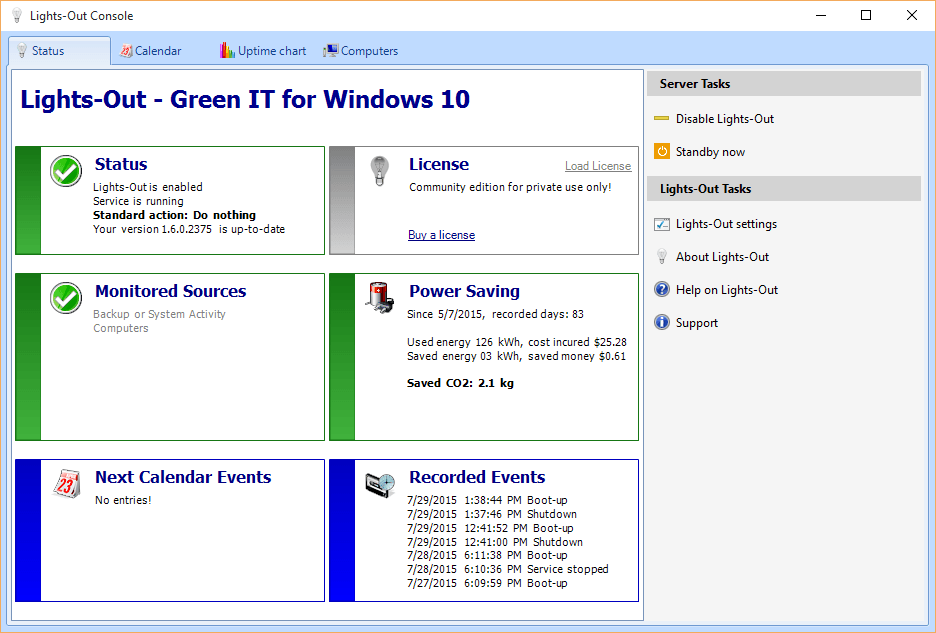
Task: Close the Lights-Out Console window
Action: (912, 16)
